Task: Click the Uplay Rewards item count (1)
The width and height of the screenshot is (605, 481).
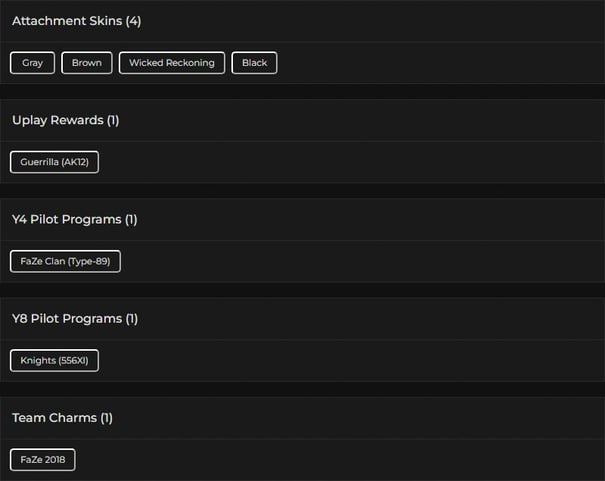Action: coord(113,120)
